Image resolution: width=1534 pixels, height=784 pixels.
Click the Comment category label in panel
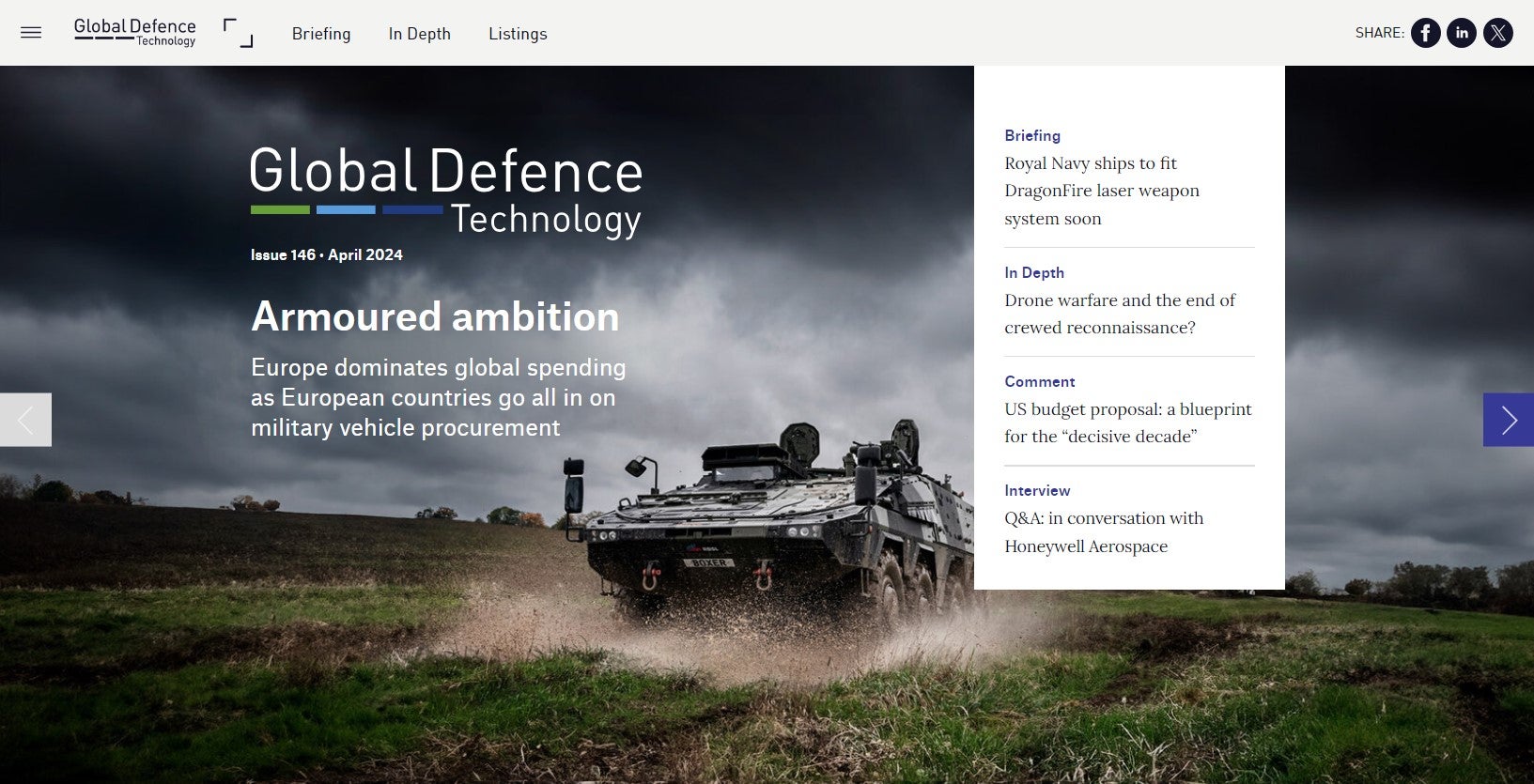pos(1039,381)
